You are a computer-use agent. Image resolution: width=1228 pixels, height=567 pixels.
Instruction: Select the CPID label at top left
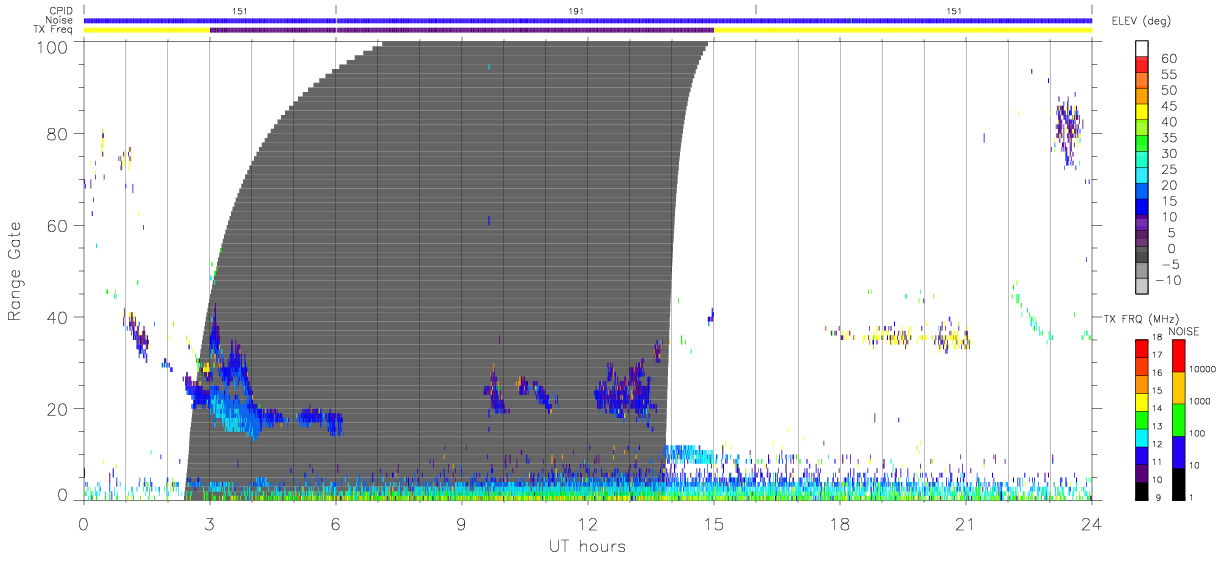[x=60, y=10]
